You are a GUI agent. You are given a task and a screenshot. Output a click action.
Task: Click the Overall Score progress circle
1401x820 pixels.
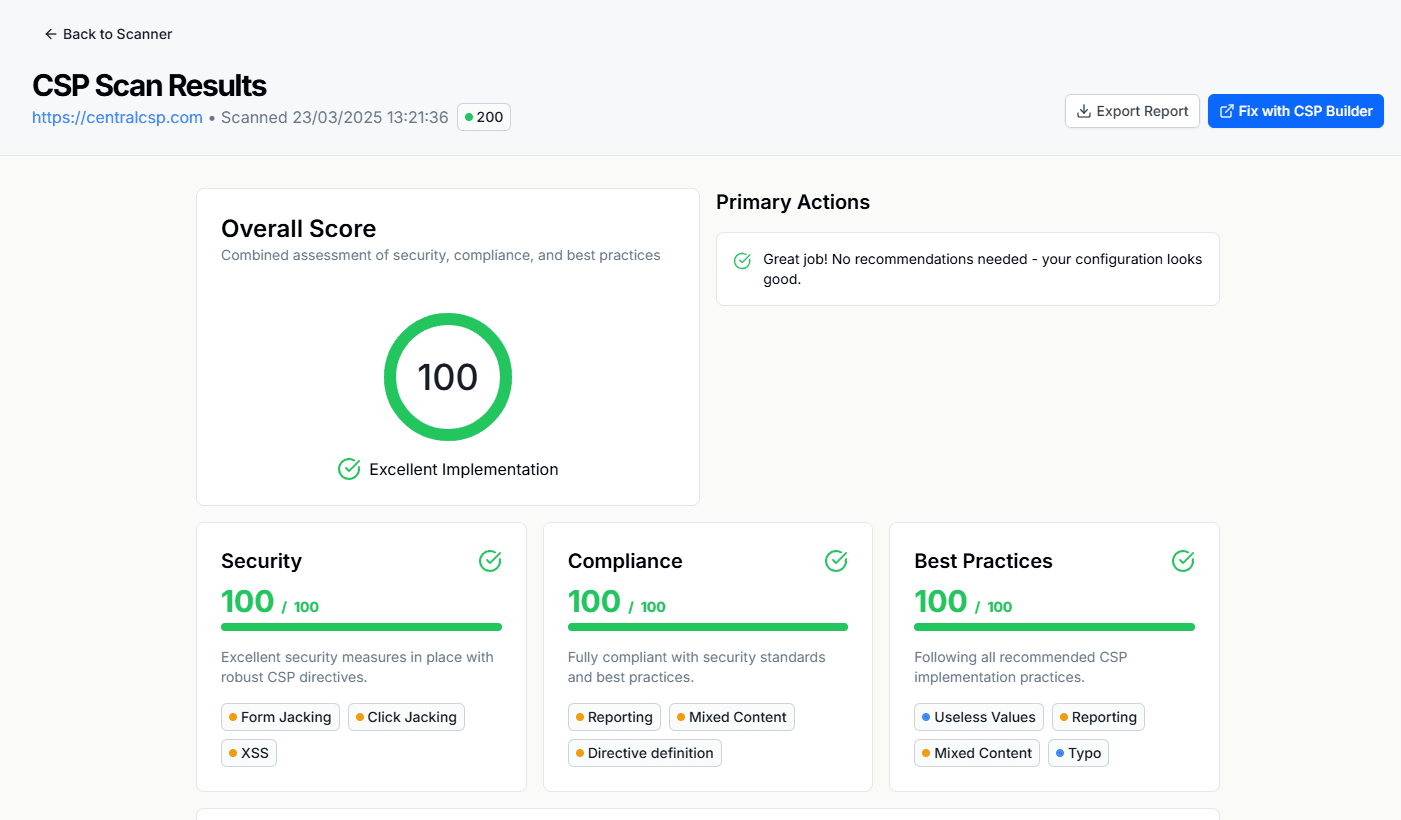[447, 377]
